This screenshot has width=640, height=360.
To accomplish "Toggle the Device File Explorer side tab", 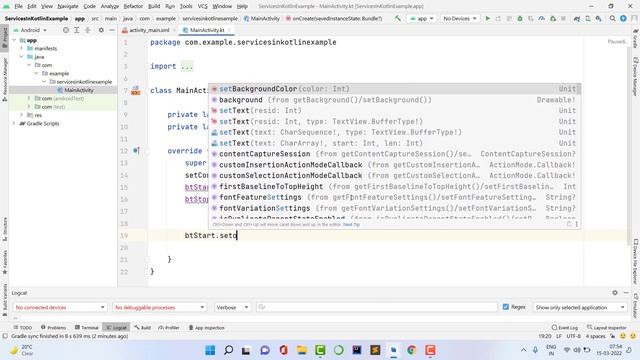I will point(636,261).
